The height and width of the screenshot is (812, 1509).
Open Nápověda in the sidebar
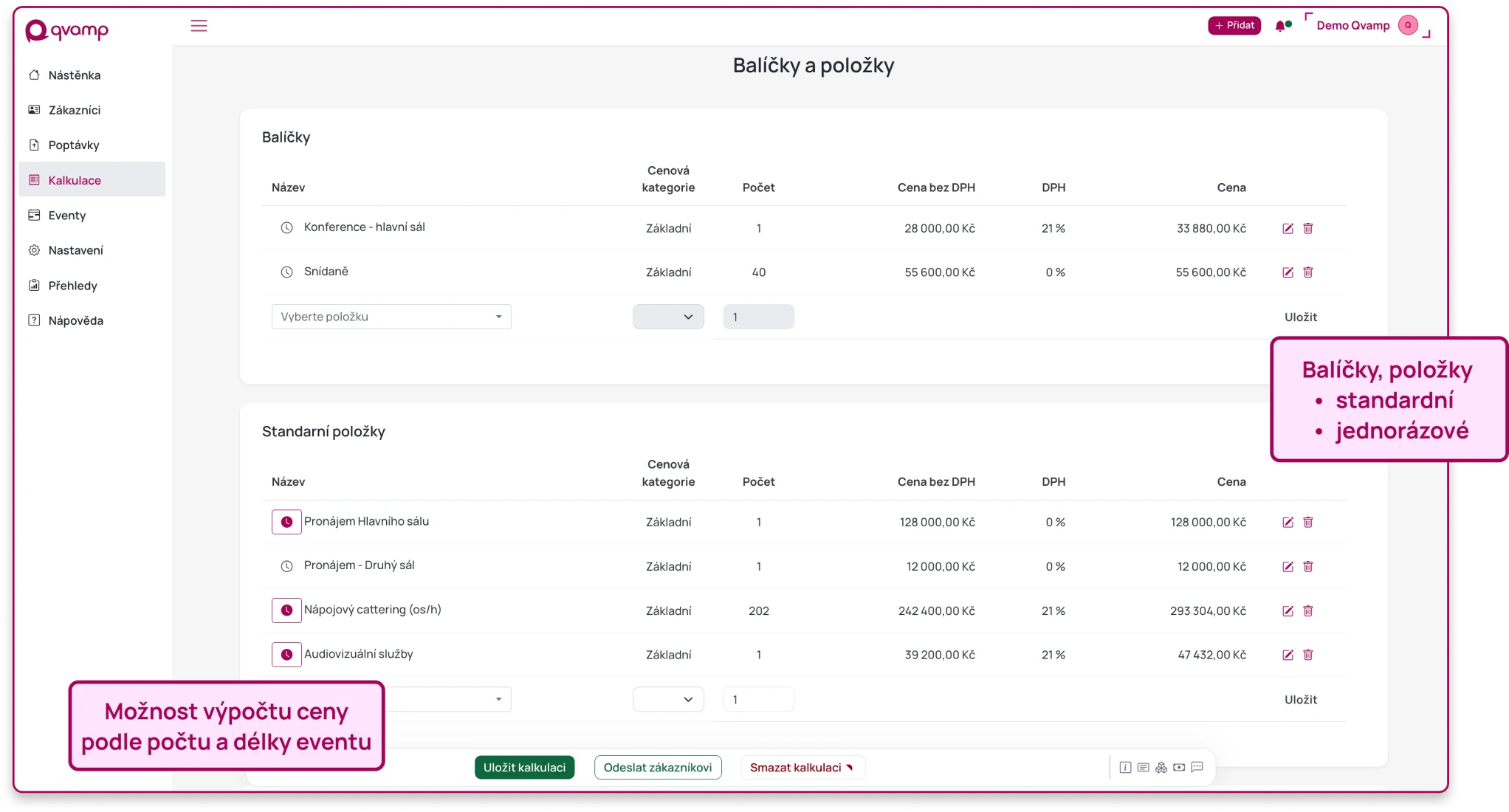click(92, 320)
